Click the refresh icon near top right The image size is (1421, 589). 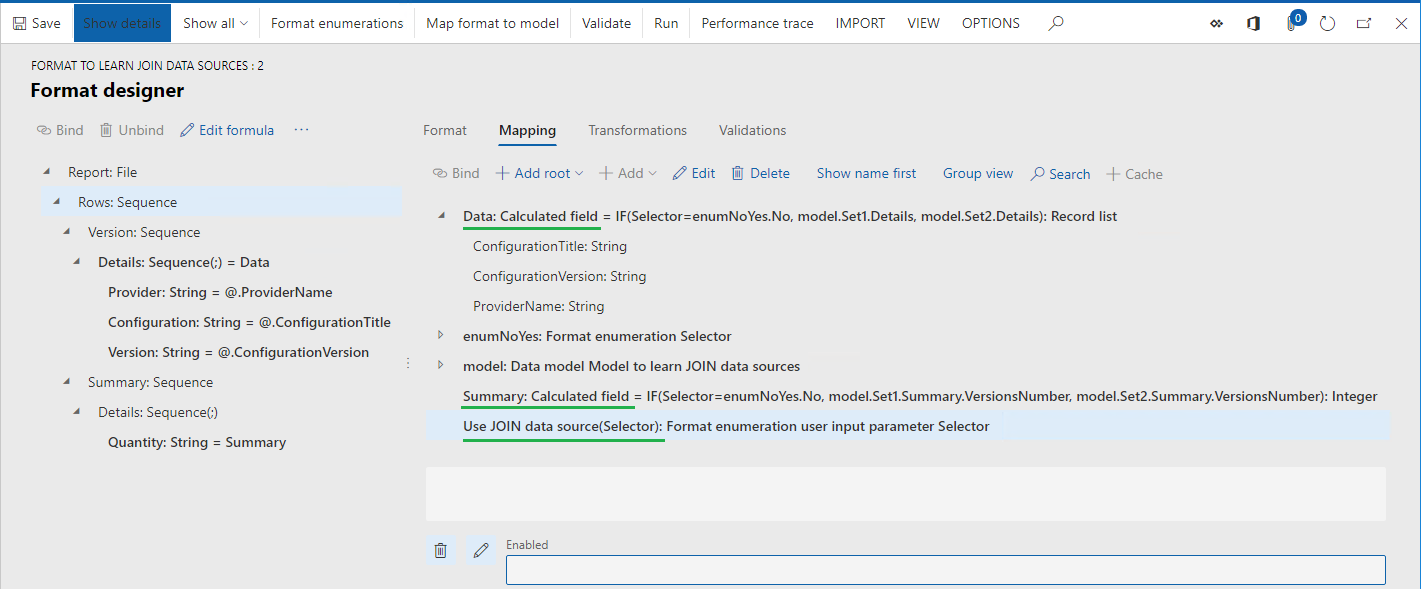[x=1327, y=23]
